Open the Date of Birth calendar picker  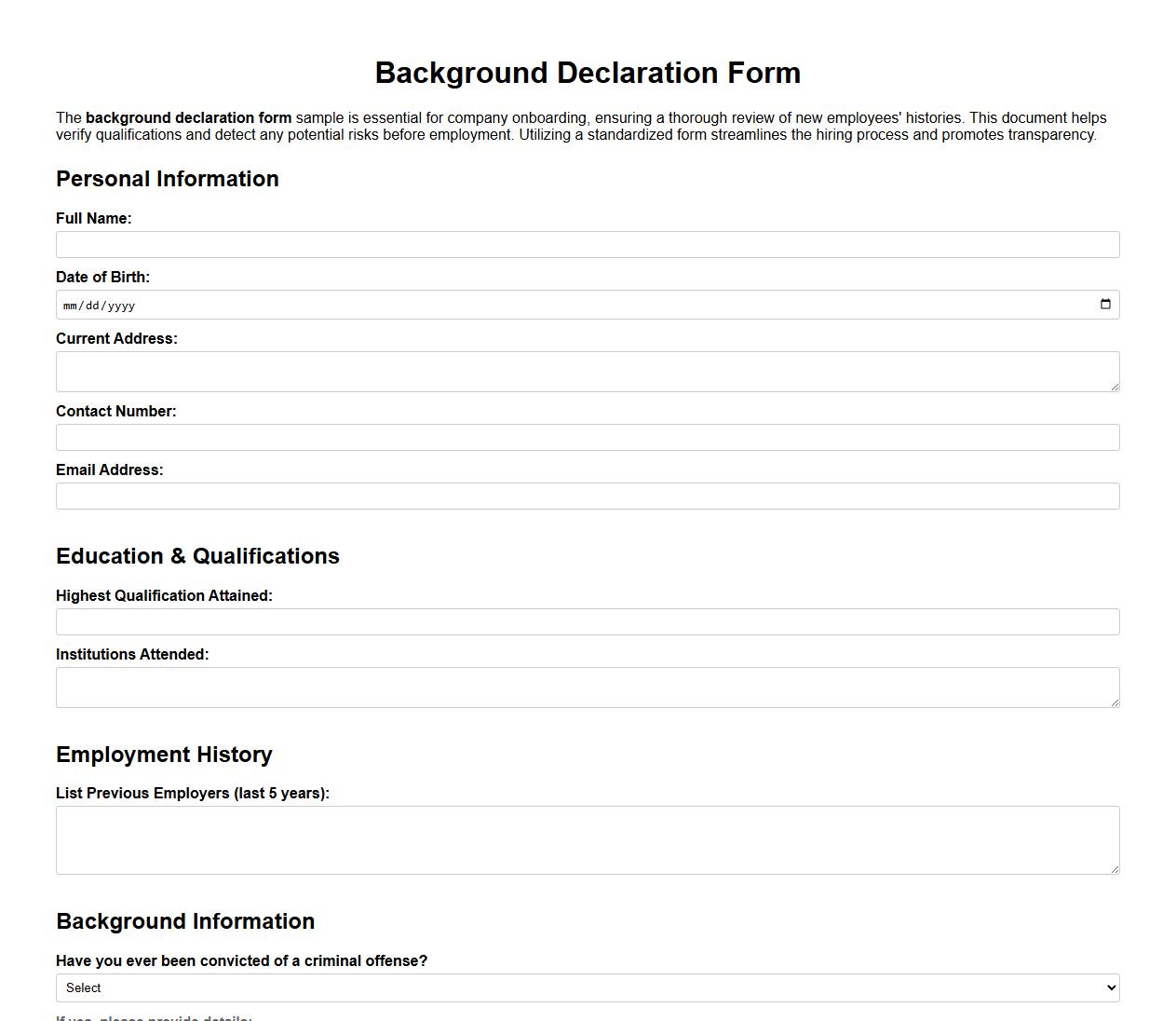[x=1104, y=304]
